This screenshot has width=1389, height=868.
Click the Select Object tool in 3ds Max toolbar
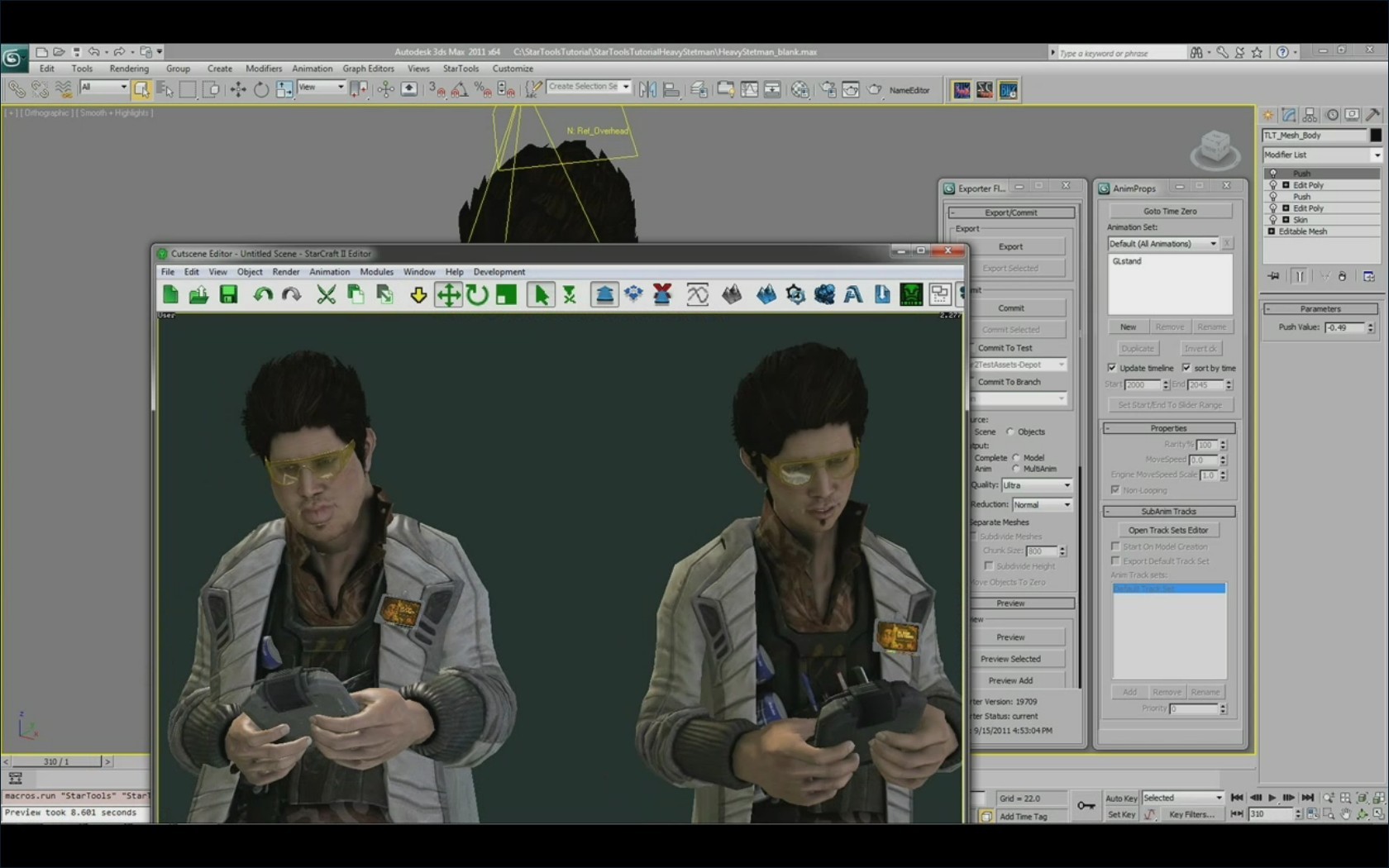click(x=141, y=89)
